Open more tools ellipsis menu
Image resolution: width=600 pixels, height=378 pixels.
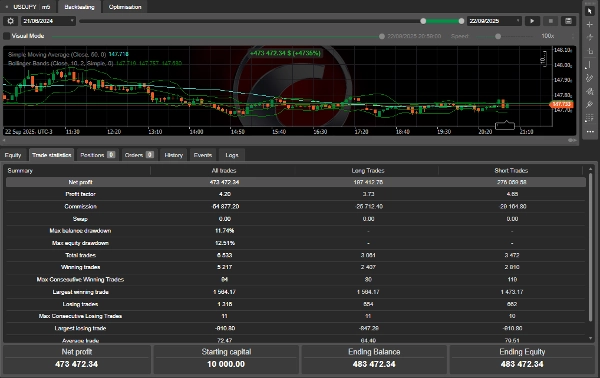(x=590, y=132)
